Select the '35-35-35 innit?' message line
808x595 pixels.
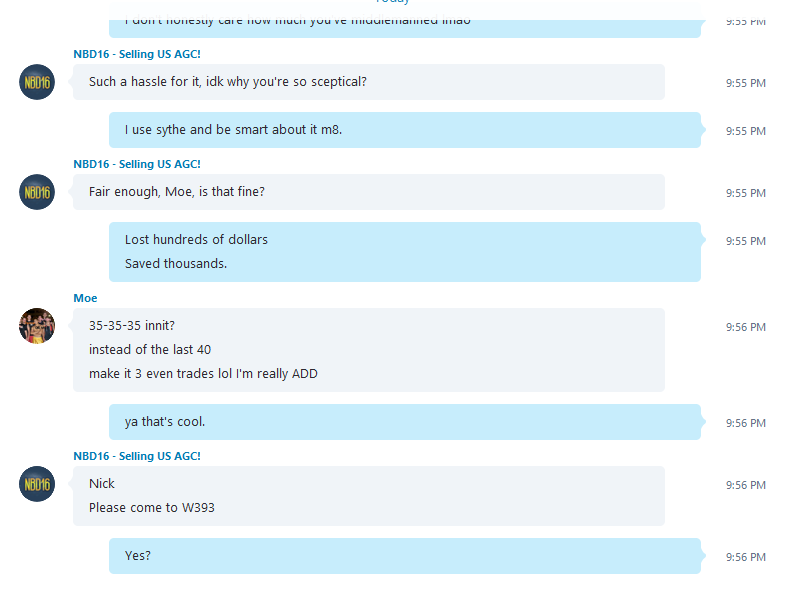pos(132,326)
